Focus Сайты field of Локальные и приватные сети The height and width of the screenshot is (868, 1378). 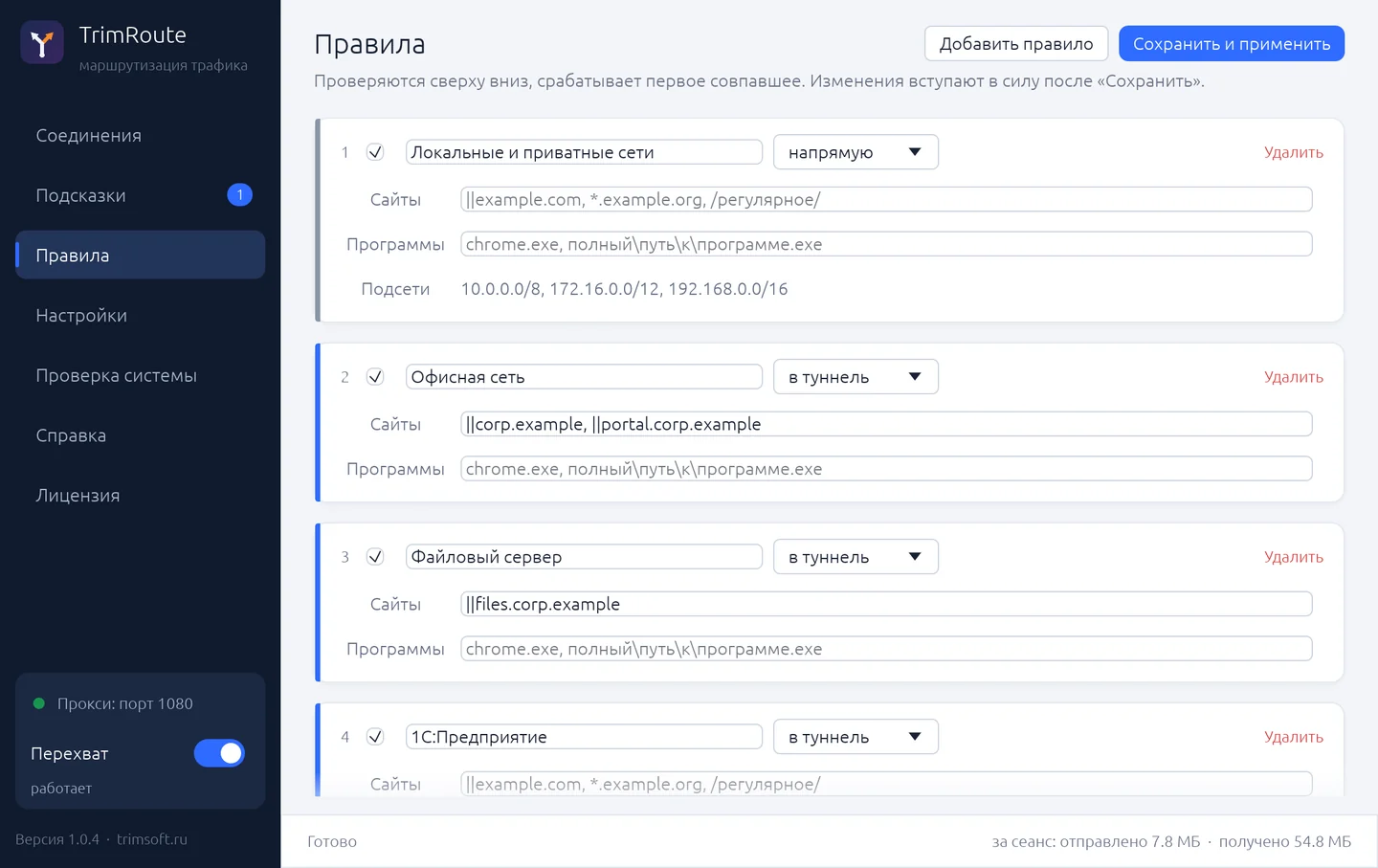(x=886, y=199)
